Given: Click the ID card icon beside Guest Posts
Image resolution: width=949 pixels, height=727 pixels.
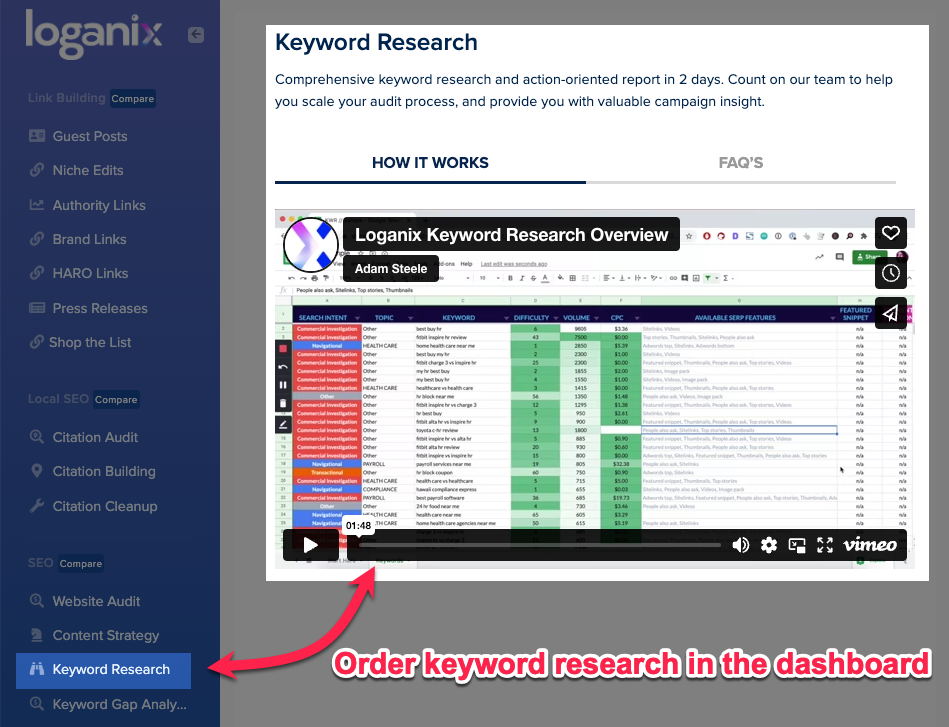Looking at the screenshot, I should 37,136.
